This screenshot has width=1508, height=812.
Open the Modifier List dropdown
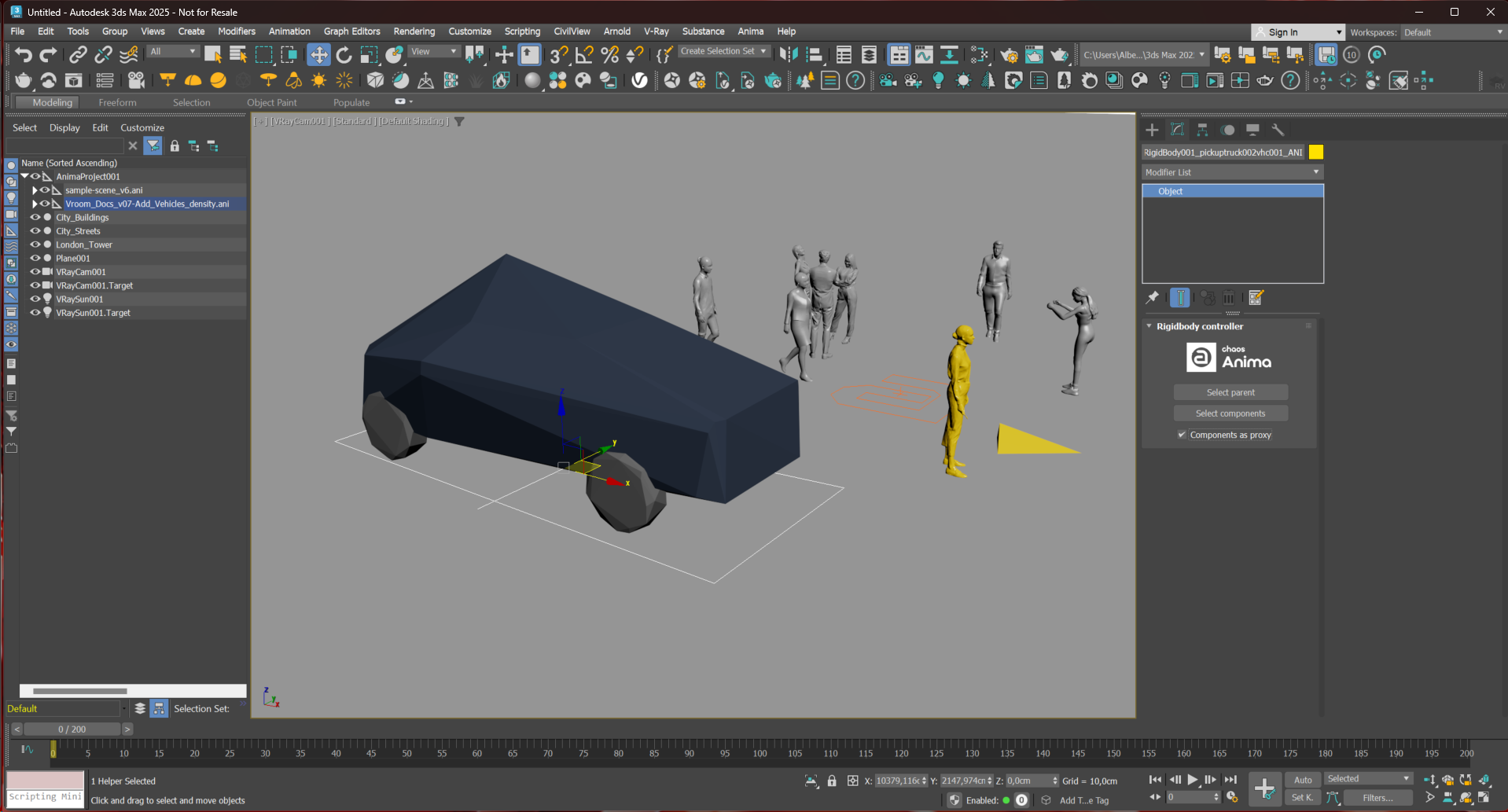(x=1232, y=172)
